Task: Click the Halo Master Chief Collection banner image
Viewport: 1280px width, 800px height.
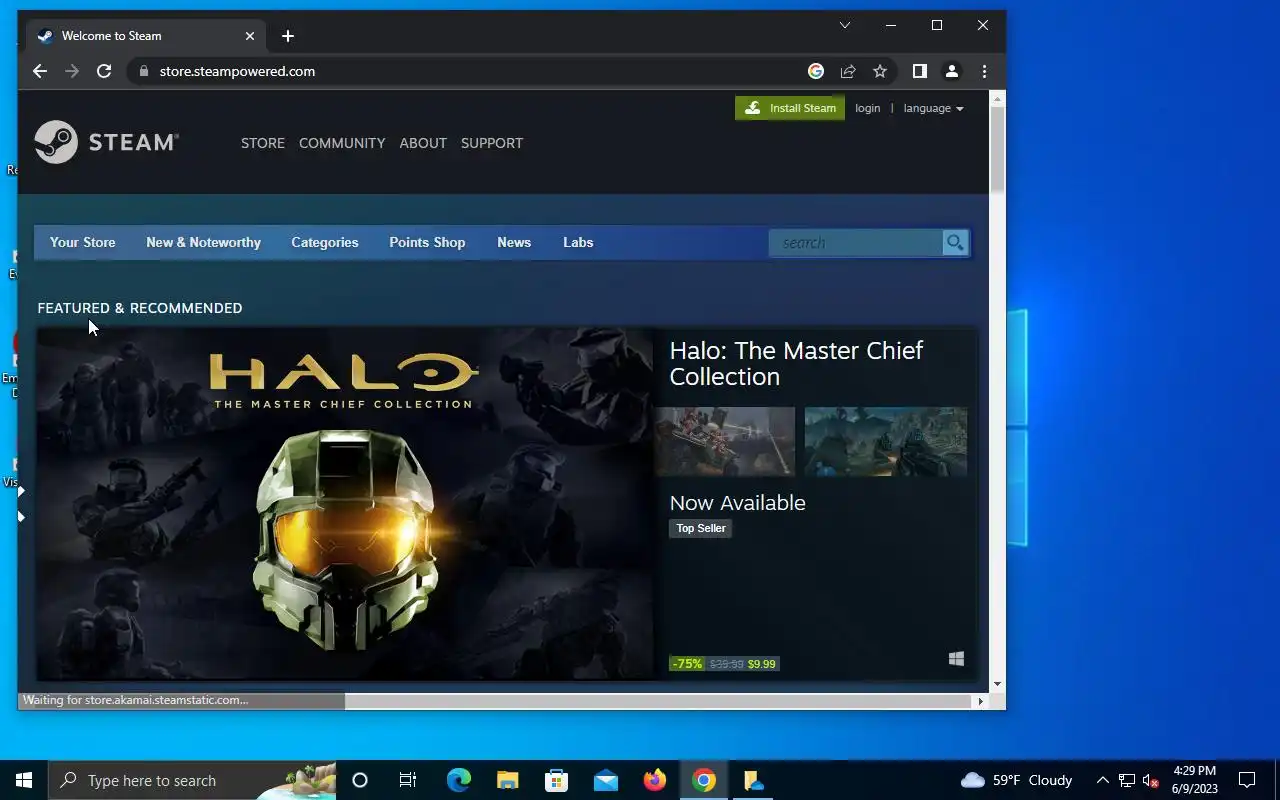Action: click(345, 504)
